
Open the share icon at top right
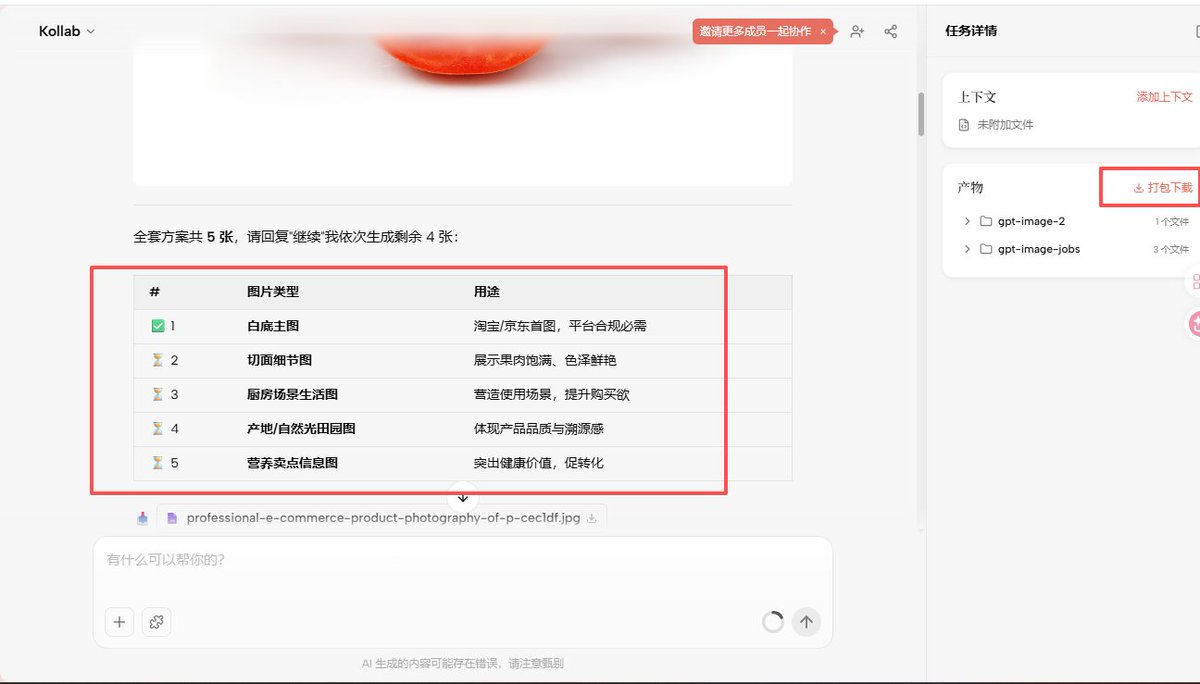tap(890, 31)
